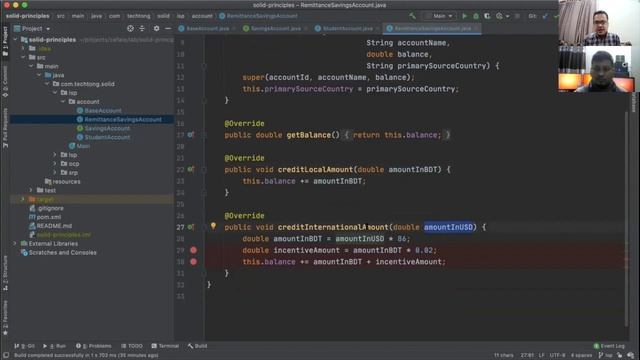This screenshot has height=360, width=640.
Task: Select the RemittanceSavingsAccount.java tab
Action: click(x=432, y=29)
